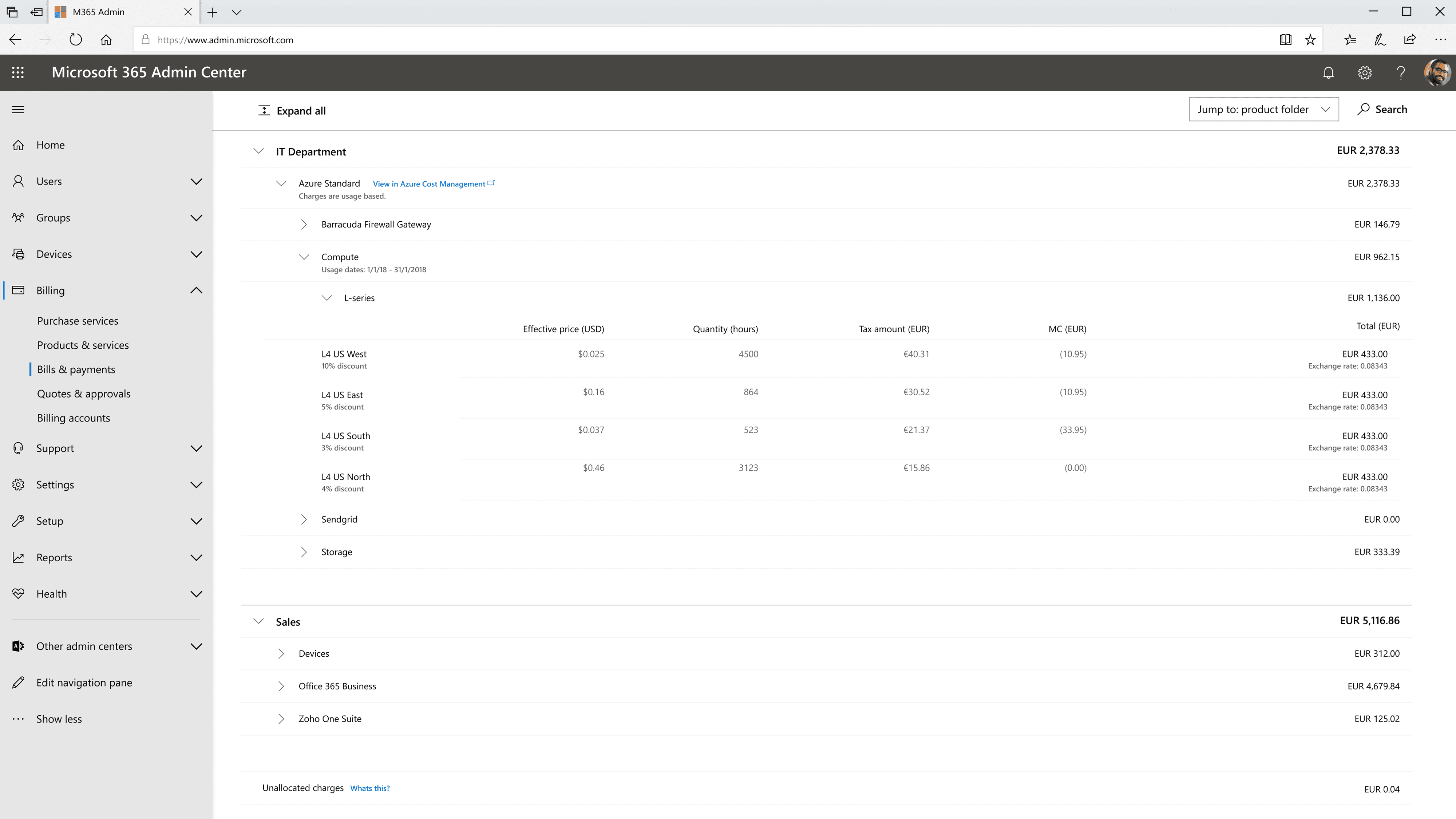The image size is (1456, 819).
Task: Open the Whats this? link
Action: (370, 788)
